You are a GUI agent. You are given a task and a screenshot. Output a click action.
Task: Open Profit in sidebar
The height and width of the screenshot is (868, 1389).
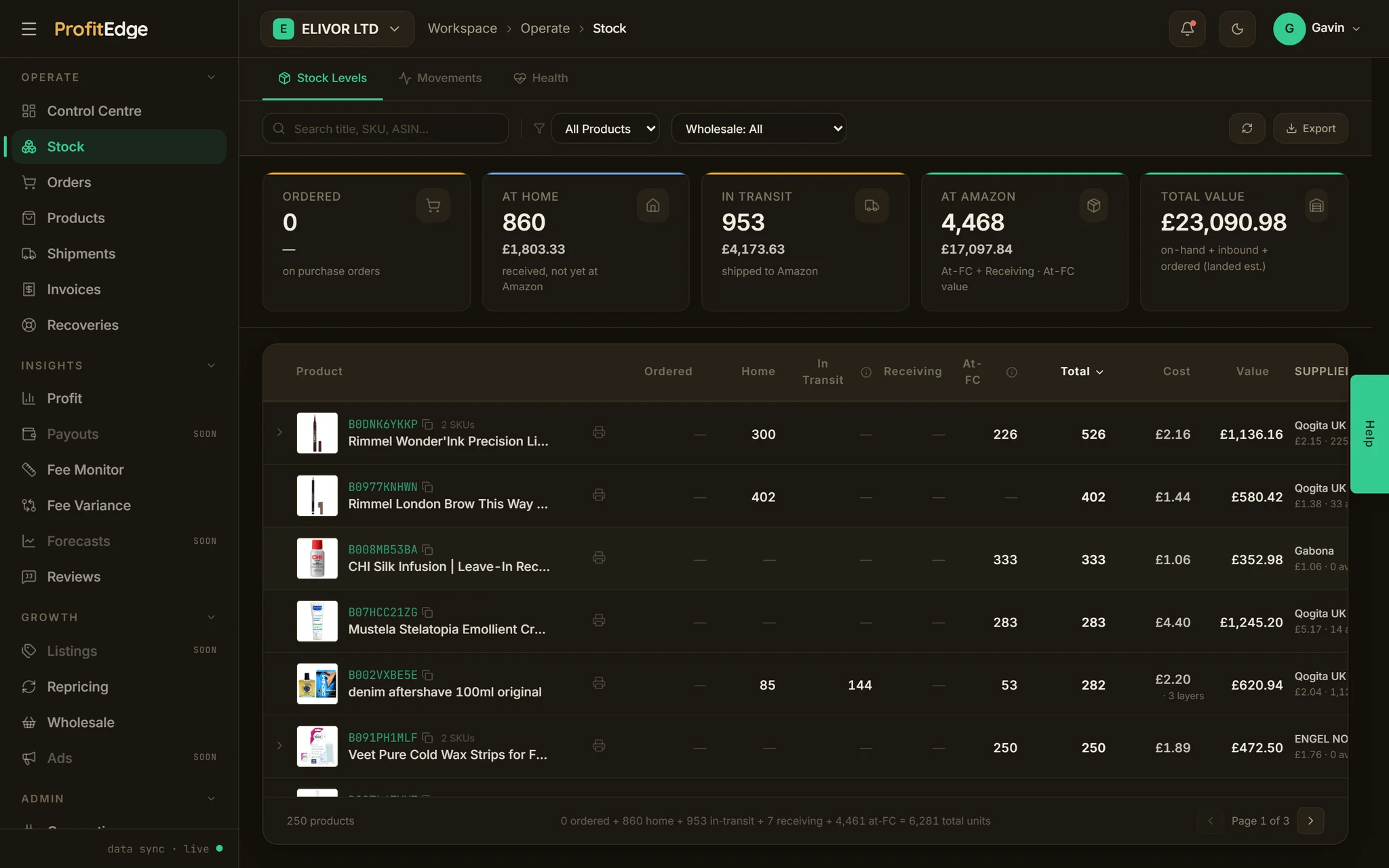[119, 398]
